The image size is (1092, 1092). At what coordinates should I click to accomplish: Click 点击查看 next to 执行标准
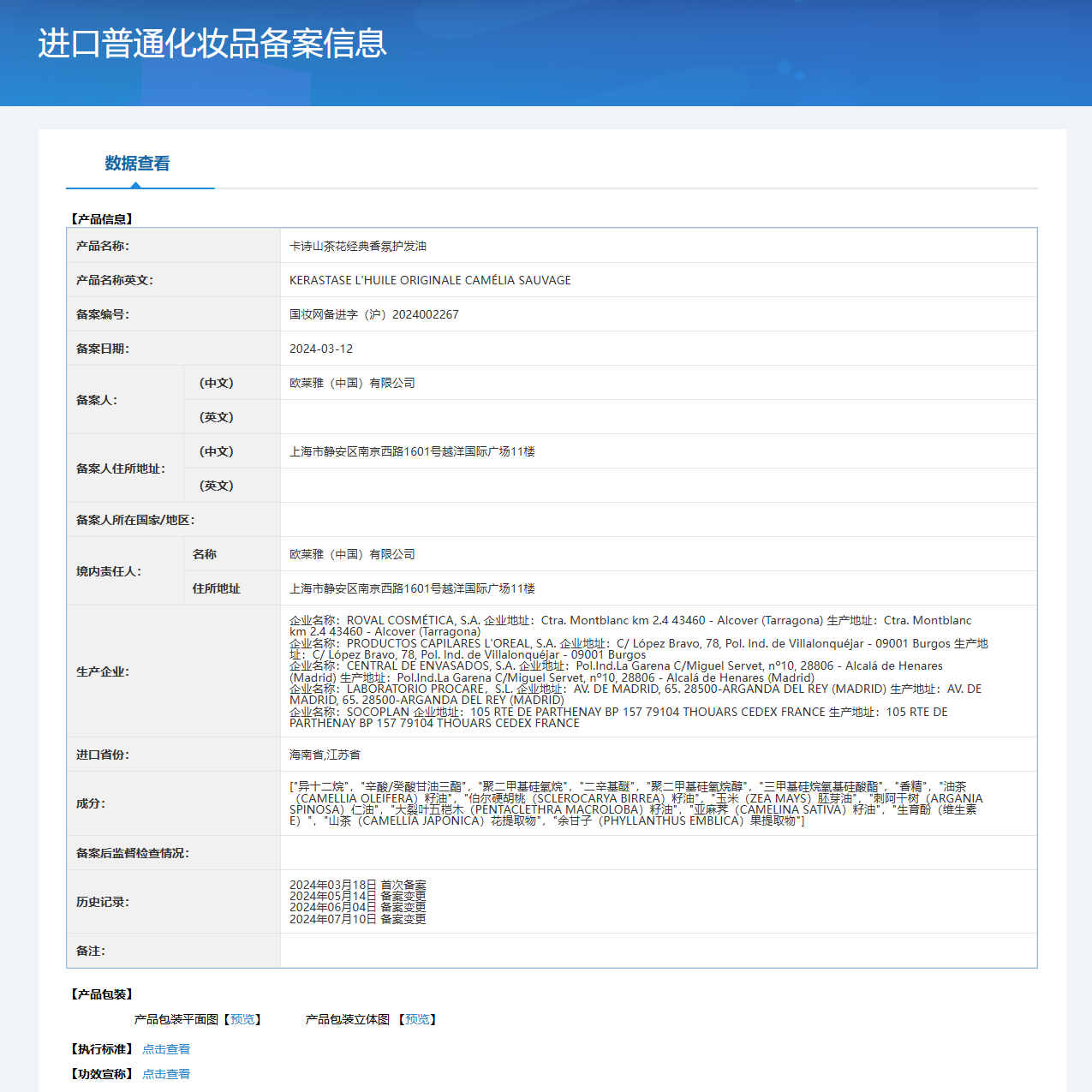(166, 1048)
